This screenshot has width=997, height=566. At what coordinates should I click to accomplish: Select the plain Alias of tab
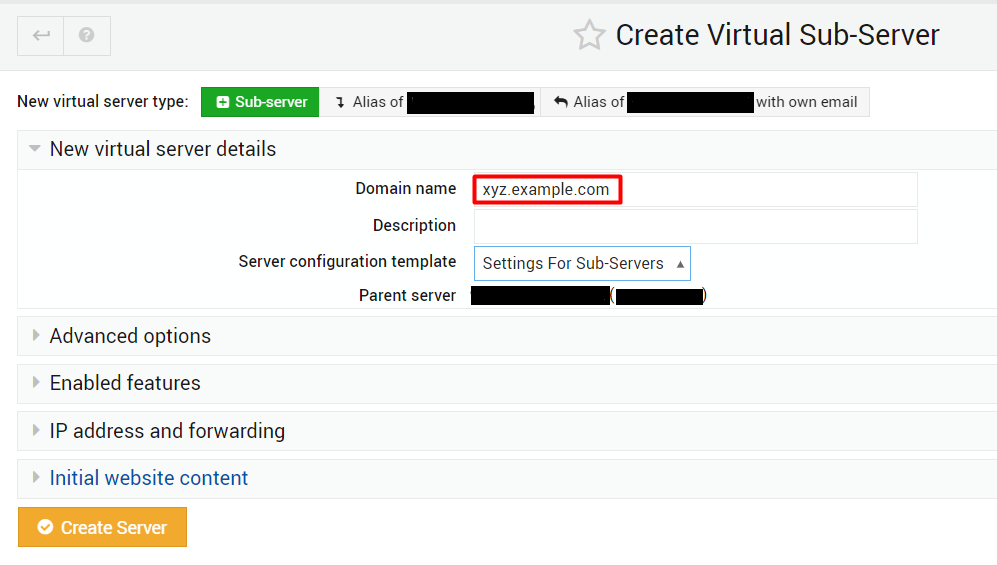pyautogui.click(x=430, y=102)
